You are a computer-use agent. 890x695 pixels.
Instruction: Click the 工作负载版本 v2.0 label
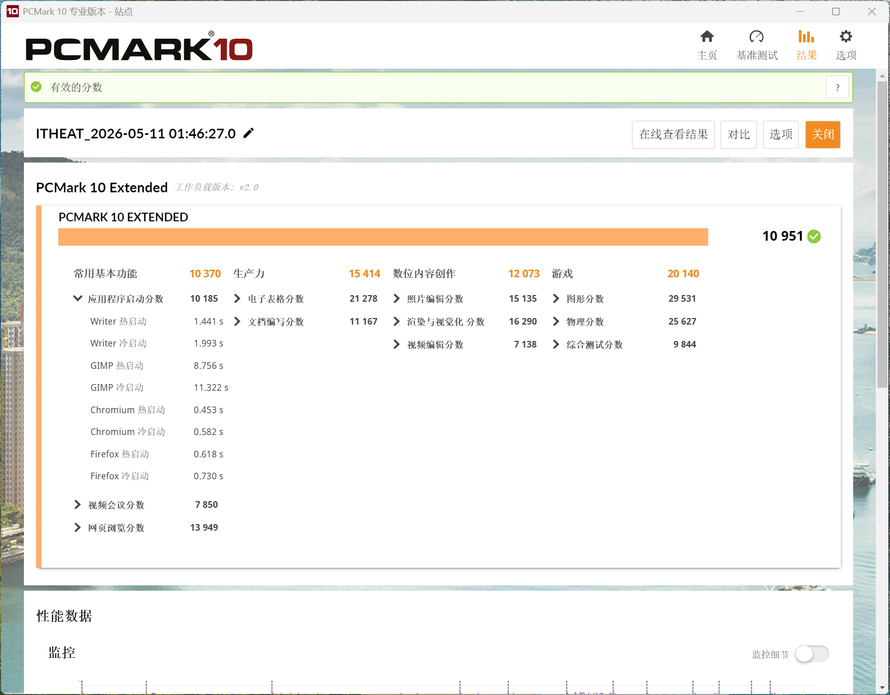point(217,187)
